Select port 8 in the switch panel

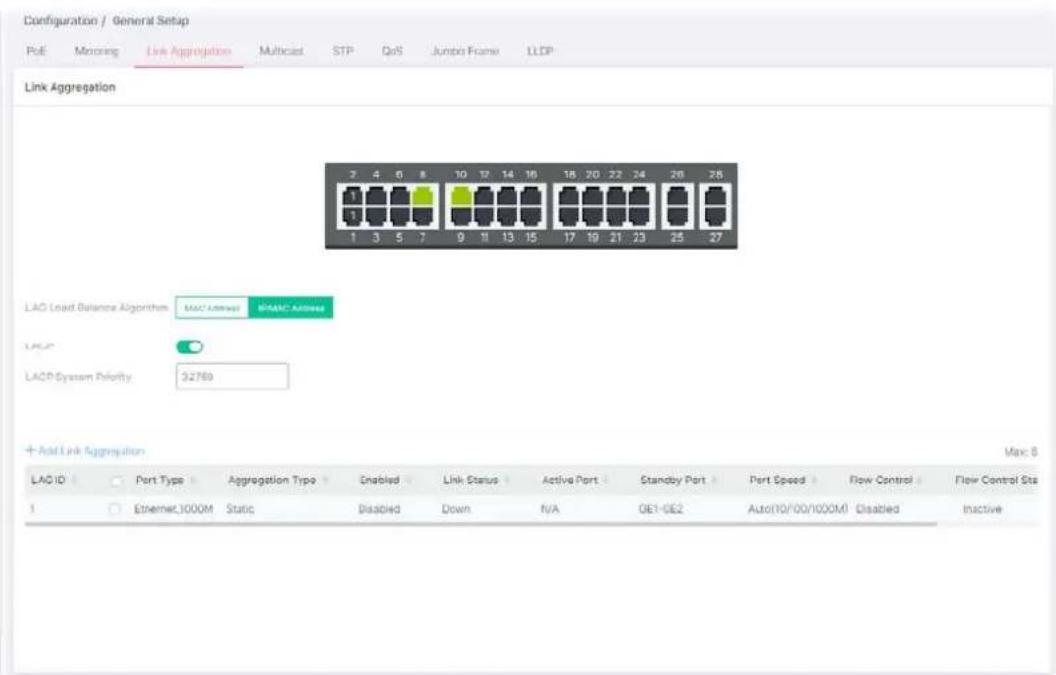422,197
